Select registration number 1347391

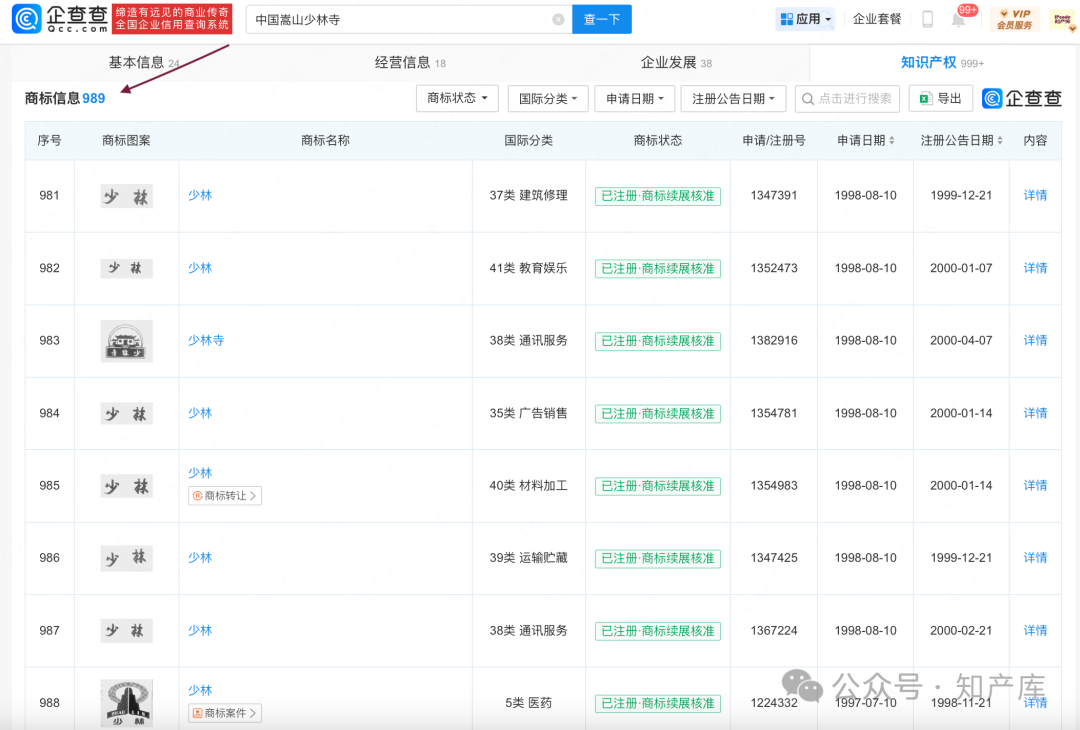pos(773,196)
